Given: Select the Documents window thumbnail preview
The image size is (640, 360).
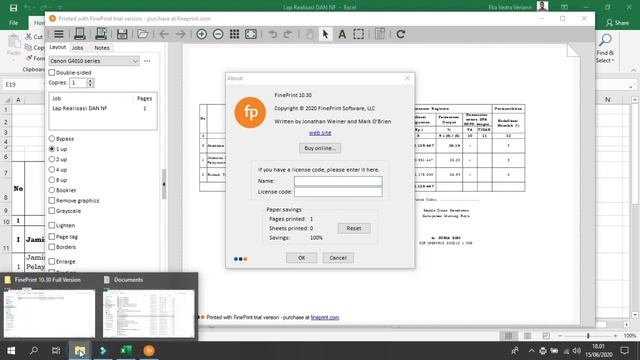Looking at the screenshot, I should (149, 313).
